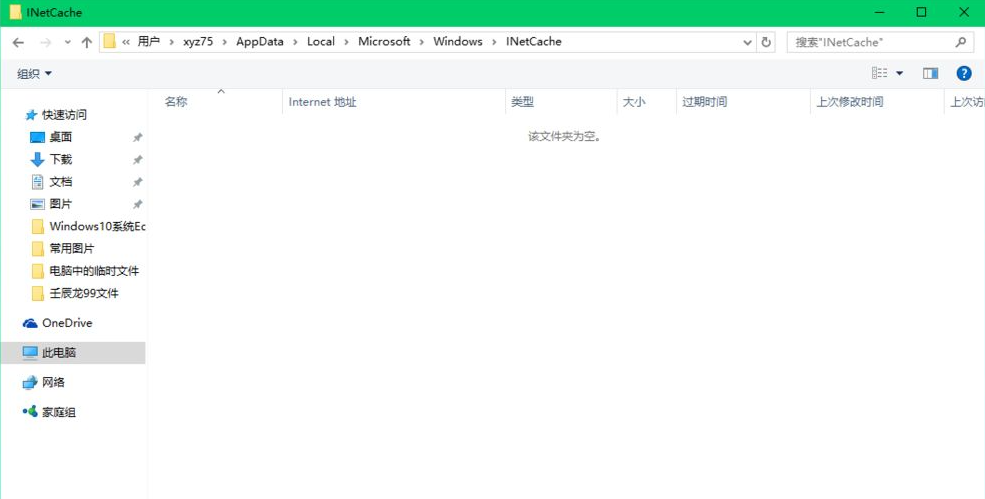Select 此电脑 in the sidebar
Image resolution: width=985 pixels, height=499 pixels.
coord(58,353)
